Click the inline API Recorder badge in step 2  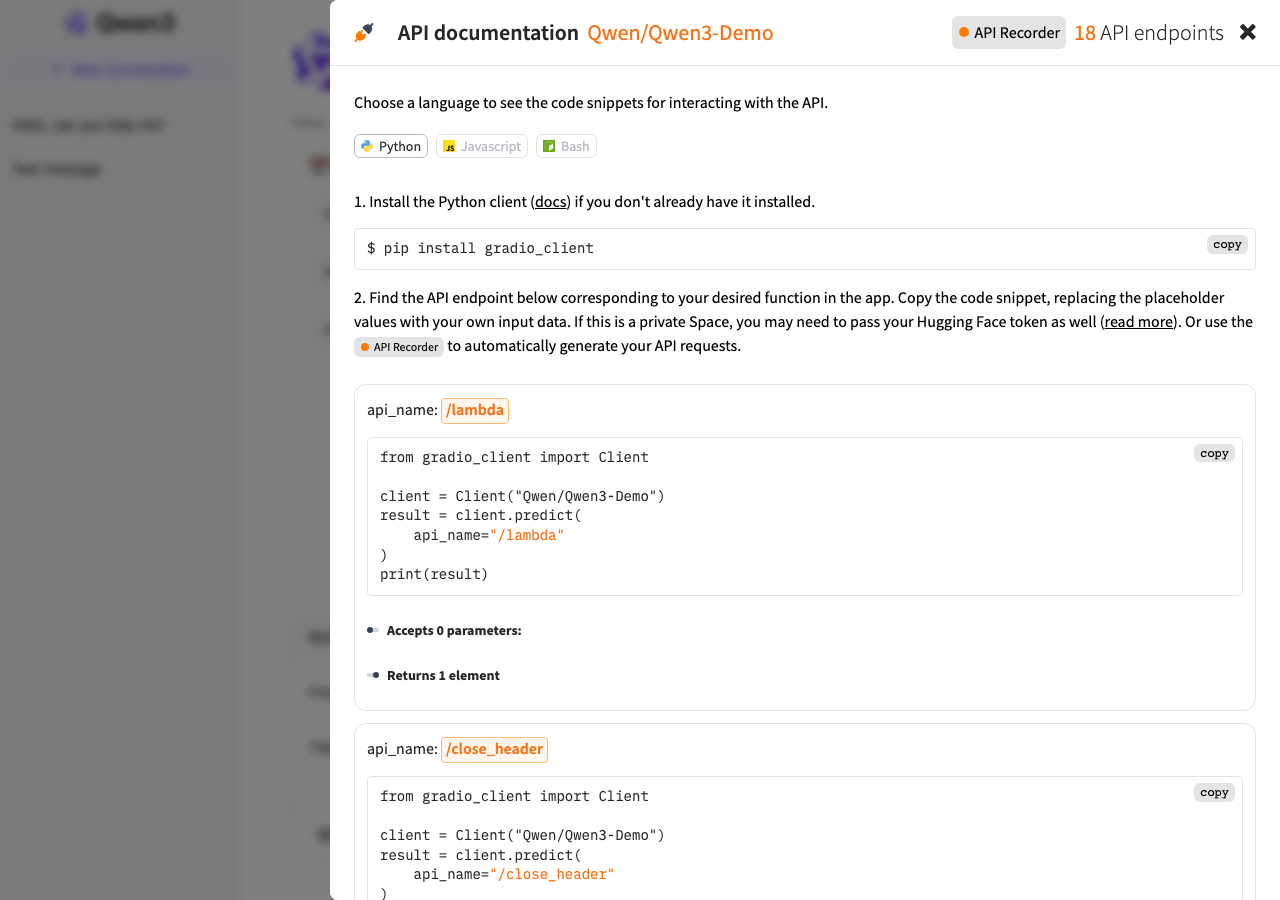[399, 347]
